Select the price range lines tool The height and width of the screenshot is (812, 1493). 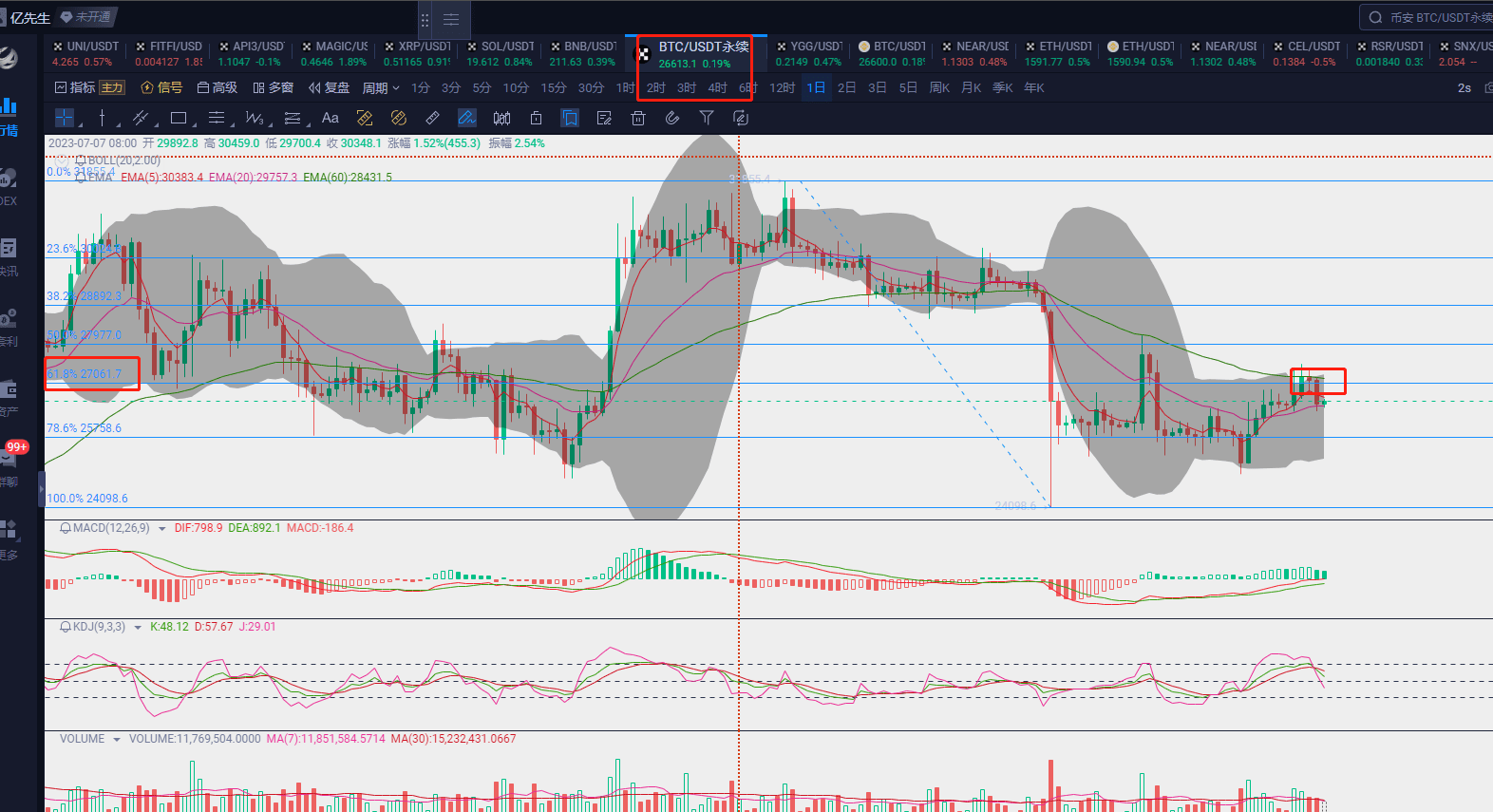(x=293, y=118)
